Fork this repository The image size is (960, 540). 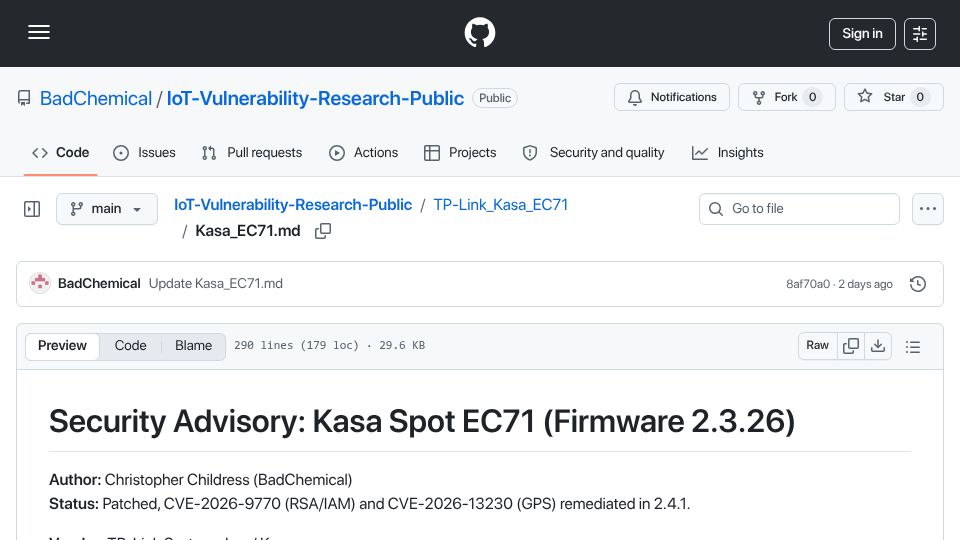(787, 97)
